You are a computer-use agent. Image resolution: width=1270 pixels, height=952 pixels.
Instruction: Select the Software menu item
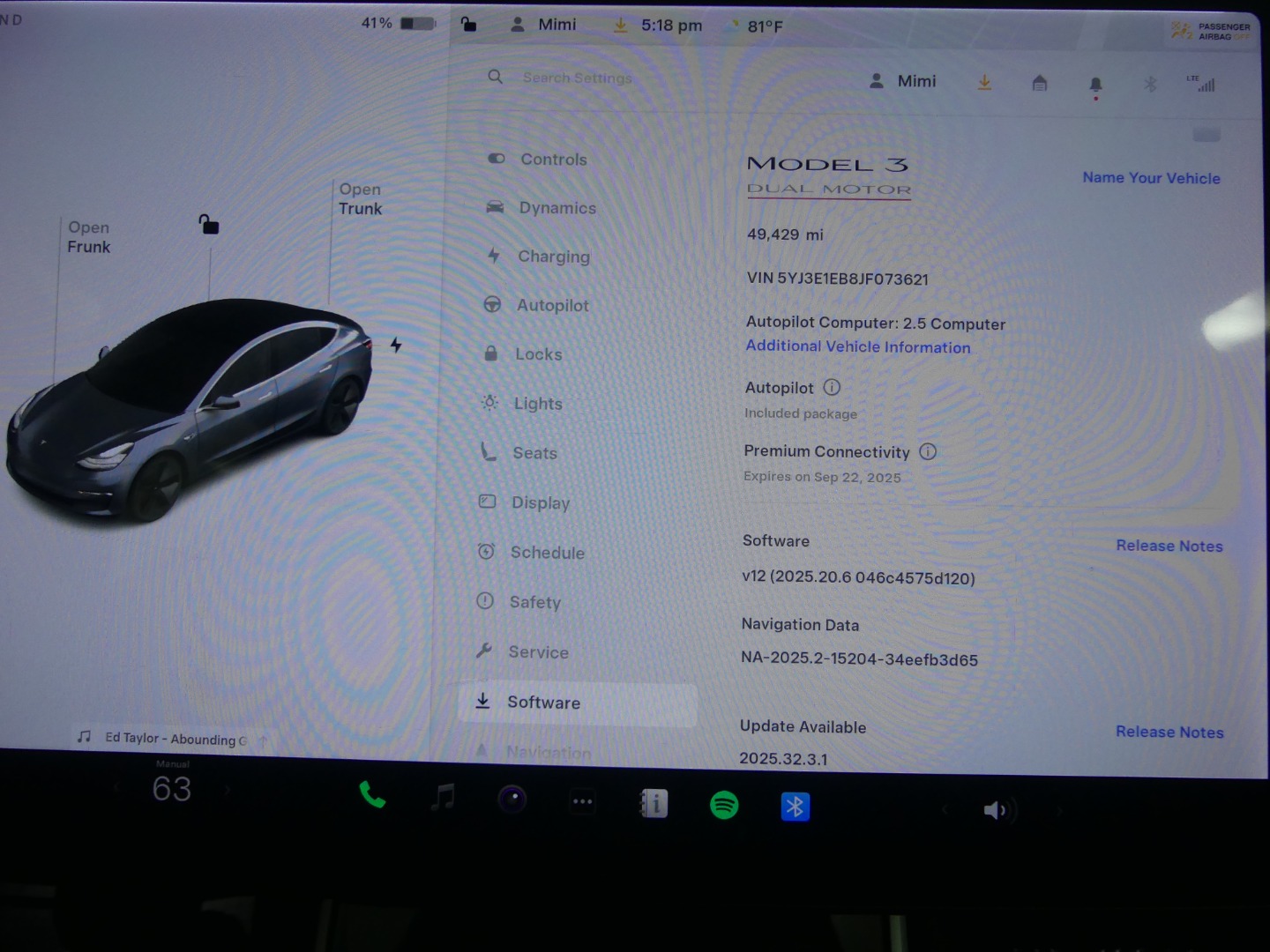click(x=578, y=703)
